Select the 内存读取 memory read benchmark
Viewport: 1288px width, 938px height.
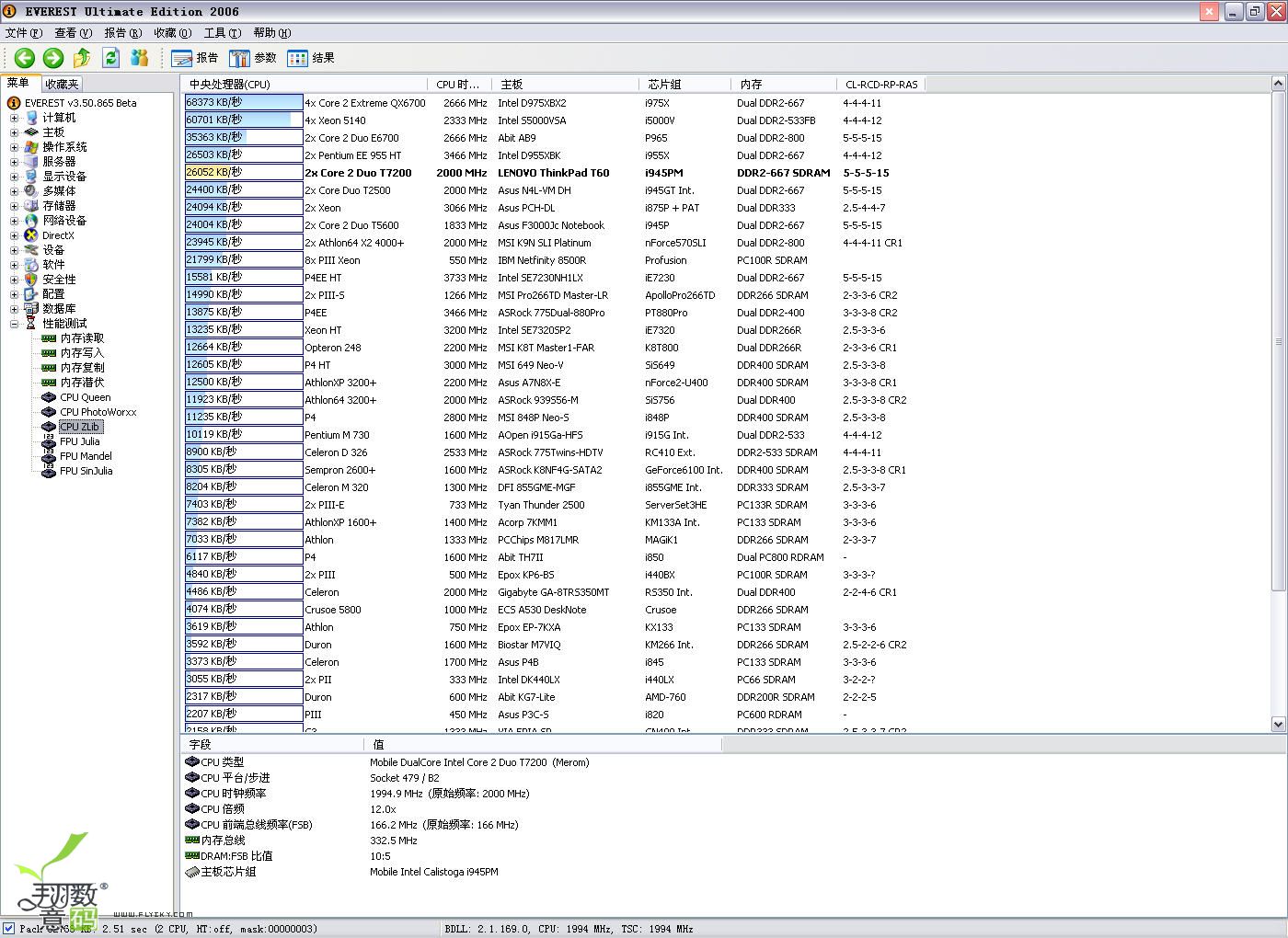coord(82,338)
